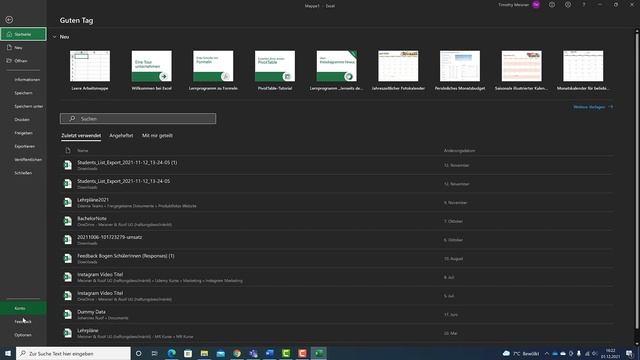Switch to Excel in the taskbar
This screenshot has height=360, width=640.
319,353
